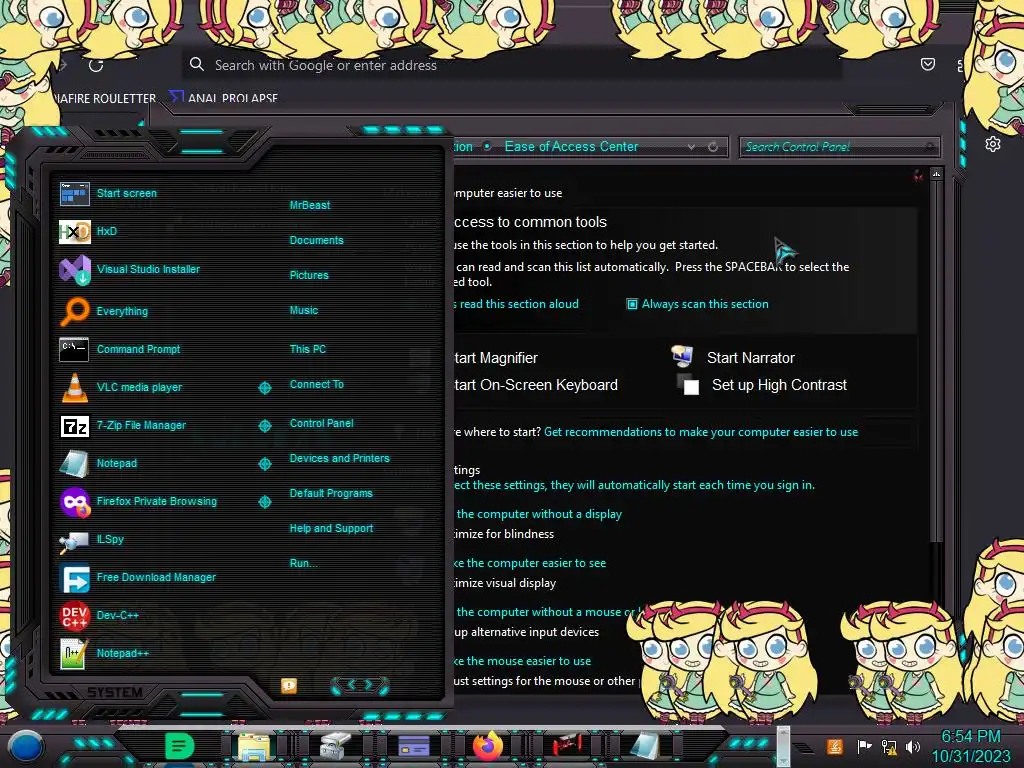Screen dimensions: 1024x768
Task: Open Default Programs
Action: click(x=330, y=494)
